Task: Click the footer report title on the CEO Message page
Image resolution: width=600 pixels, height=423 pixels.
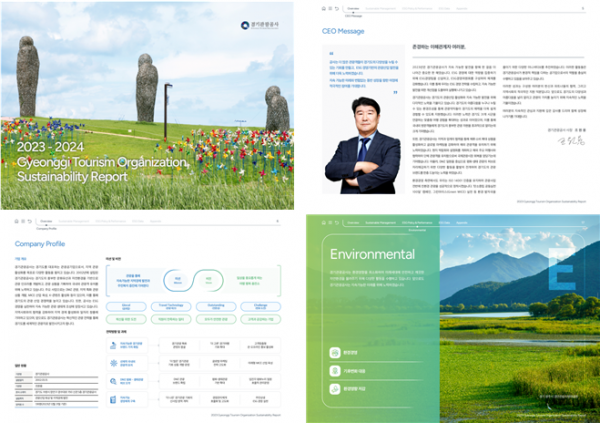Action: tap(551, 201)
